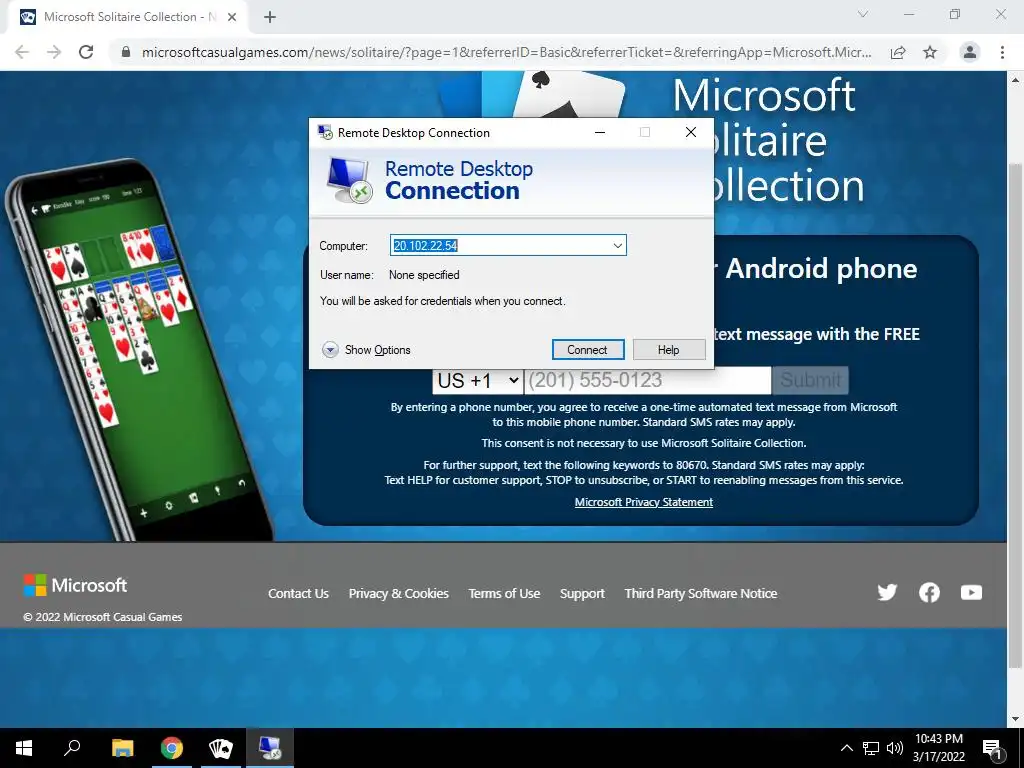
Task: Open File Explorer from the taskbar
Action: tap(122, 748)
